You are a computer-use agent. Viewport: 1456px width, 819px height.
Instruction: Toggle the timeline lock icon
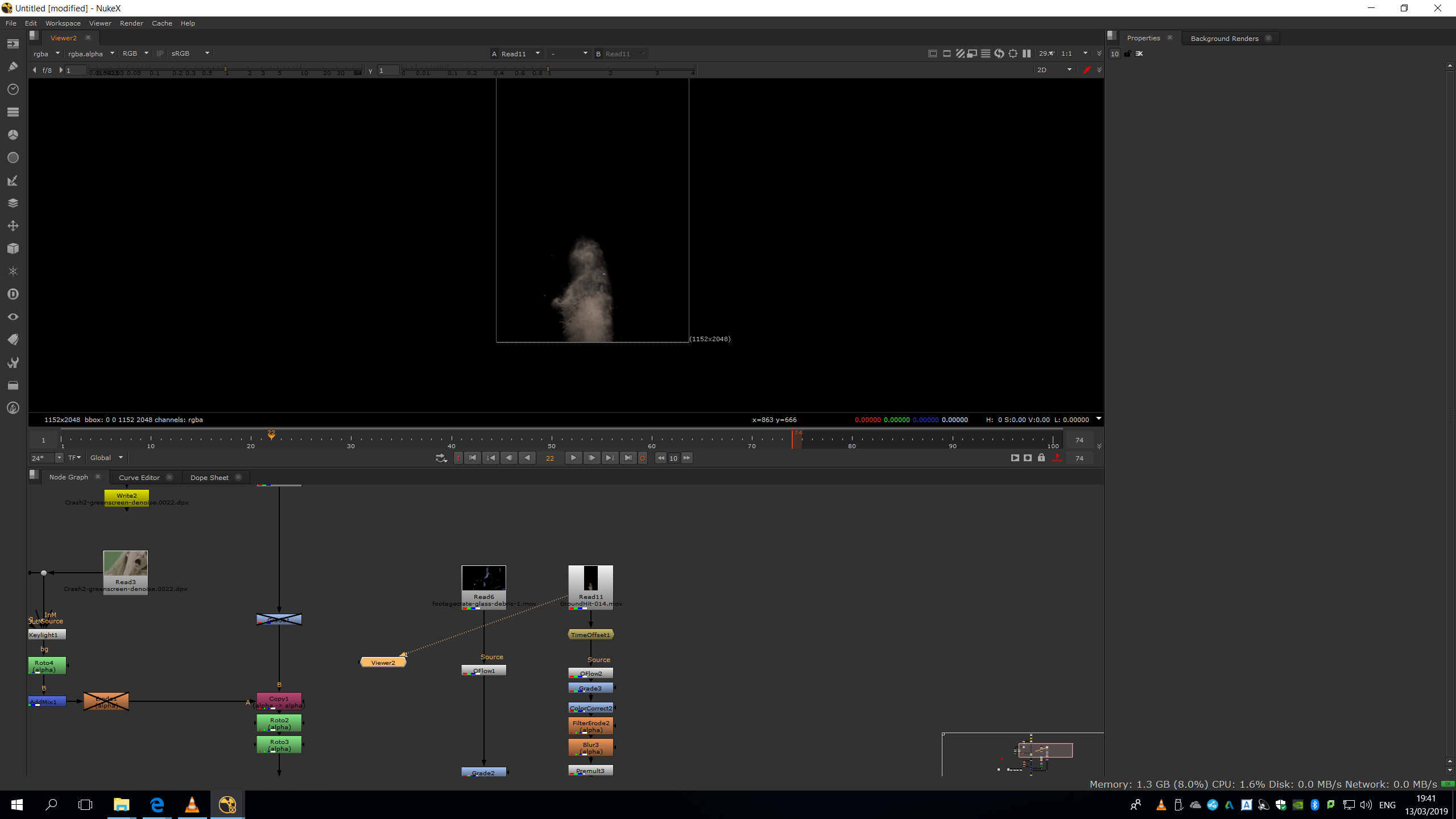click(1041, 458)
